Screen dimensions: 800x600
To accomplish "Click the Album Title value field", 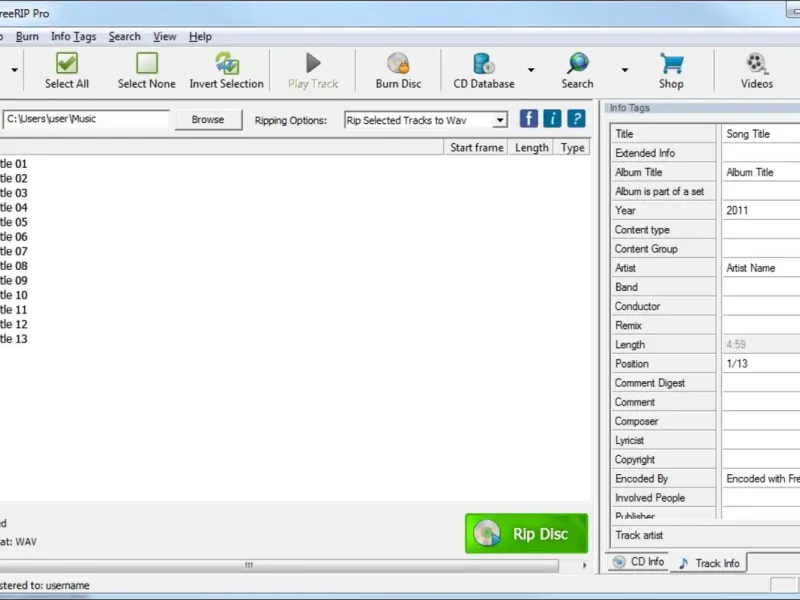I will pyautogui.click(x=761, y=172).
